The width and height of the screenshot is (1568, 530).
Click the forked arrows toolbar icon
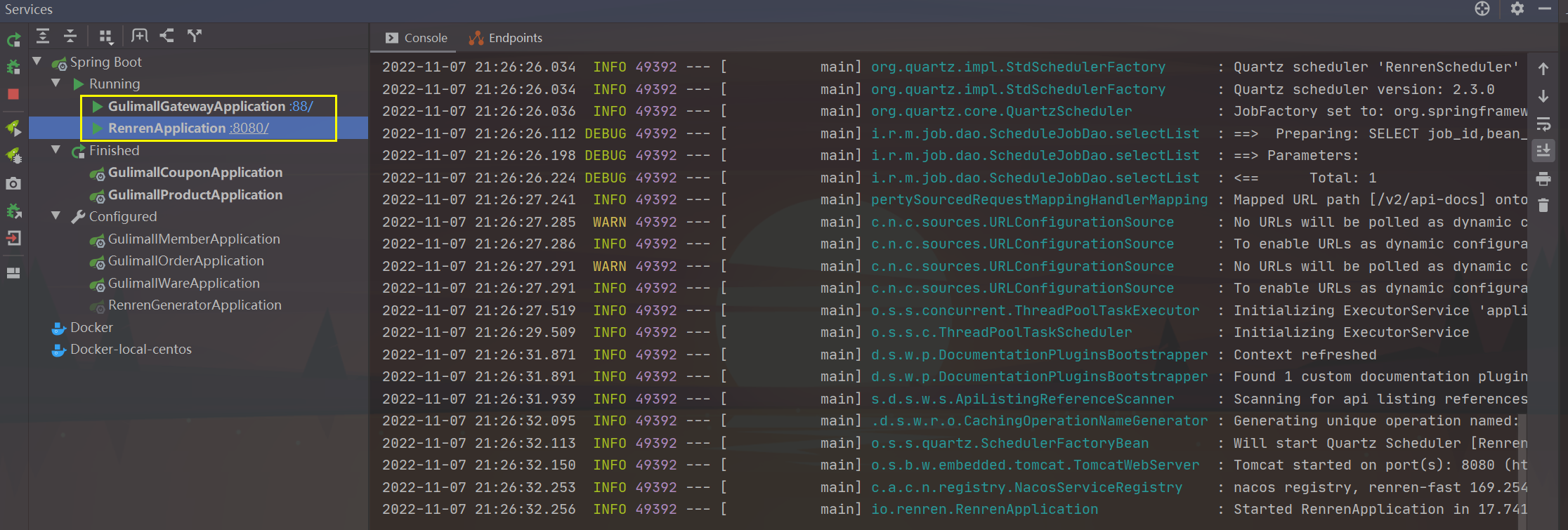coord(195,36)
